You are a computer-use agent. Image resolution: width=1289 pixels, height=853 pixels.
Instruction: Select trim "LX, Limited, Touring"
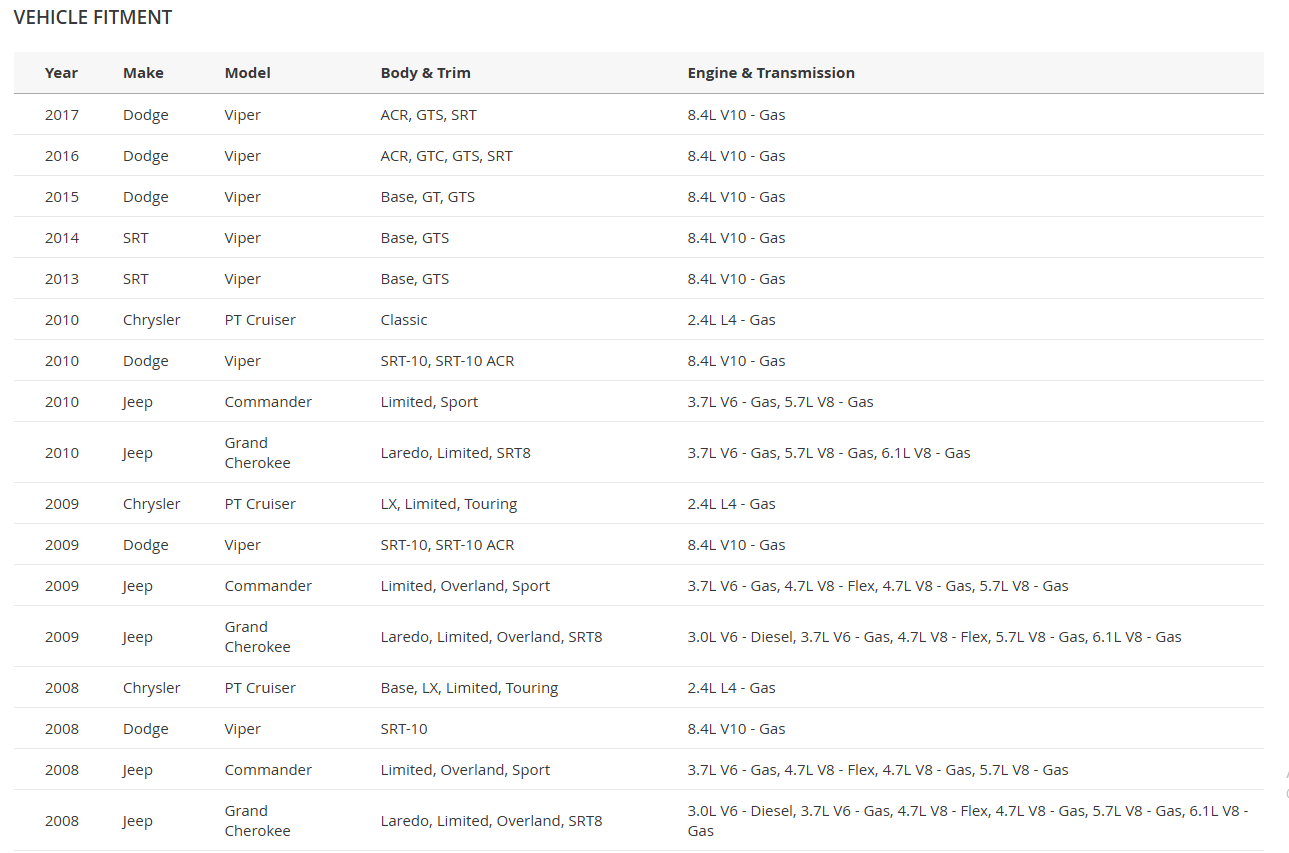click(449, 504)
